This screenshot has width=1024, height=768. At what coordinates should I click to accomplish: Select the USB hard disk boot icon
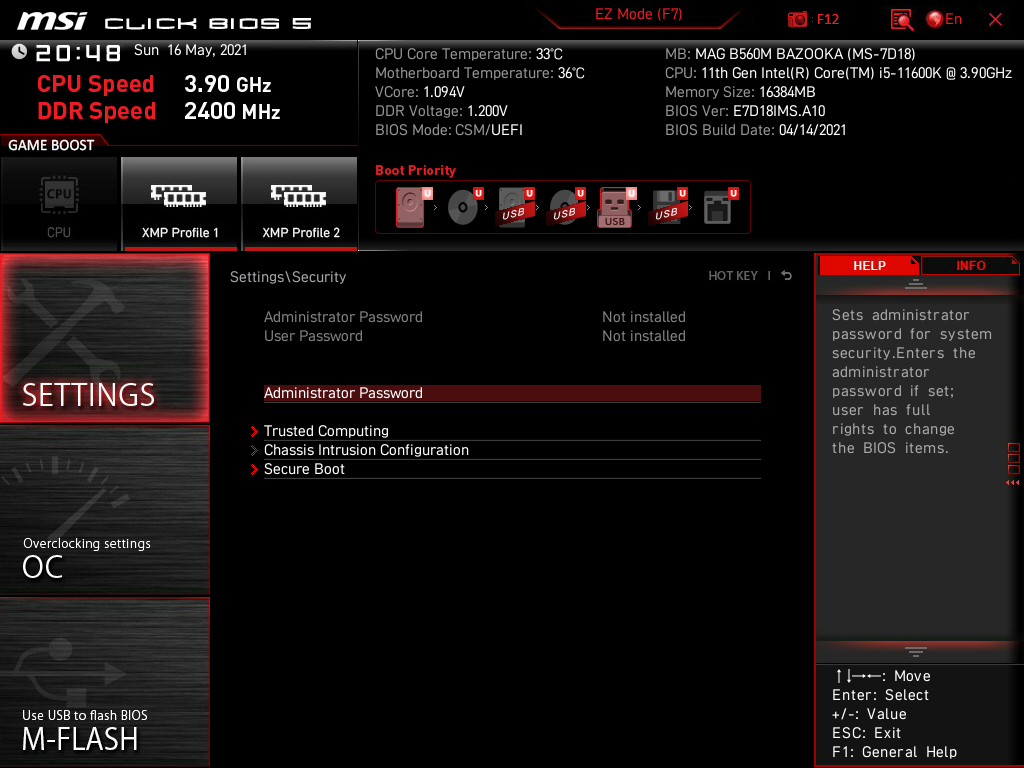pyautogui.click(x=515, y=207)
